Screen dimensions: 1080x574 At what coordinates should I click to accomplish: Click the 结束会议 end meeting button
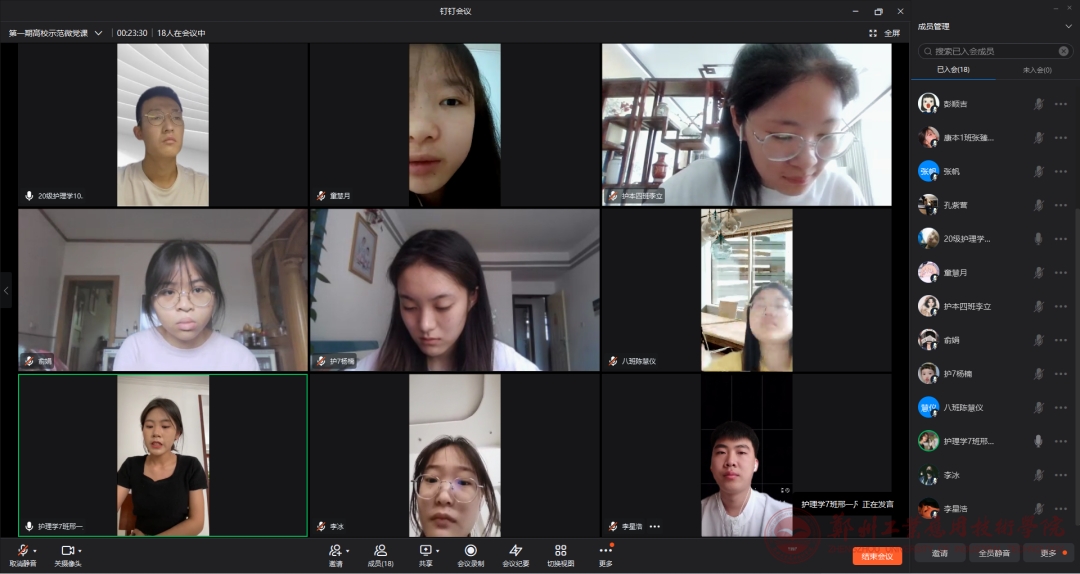click(x=877, y=556)
